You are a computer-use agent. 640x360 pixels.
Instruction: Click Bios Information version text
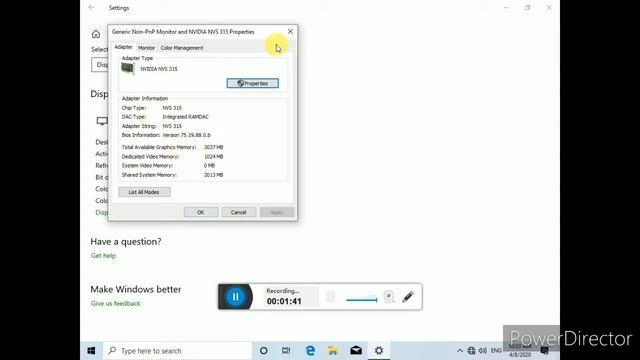pos(187,135)
